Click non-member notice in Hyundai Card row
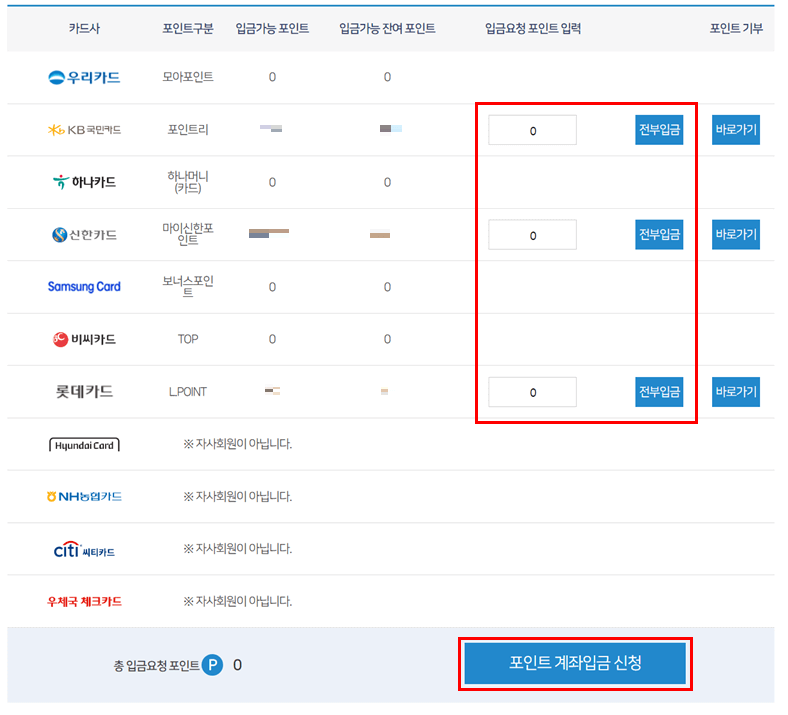The width and height of the screenshot is (788, 715). pos(237,444)
